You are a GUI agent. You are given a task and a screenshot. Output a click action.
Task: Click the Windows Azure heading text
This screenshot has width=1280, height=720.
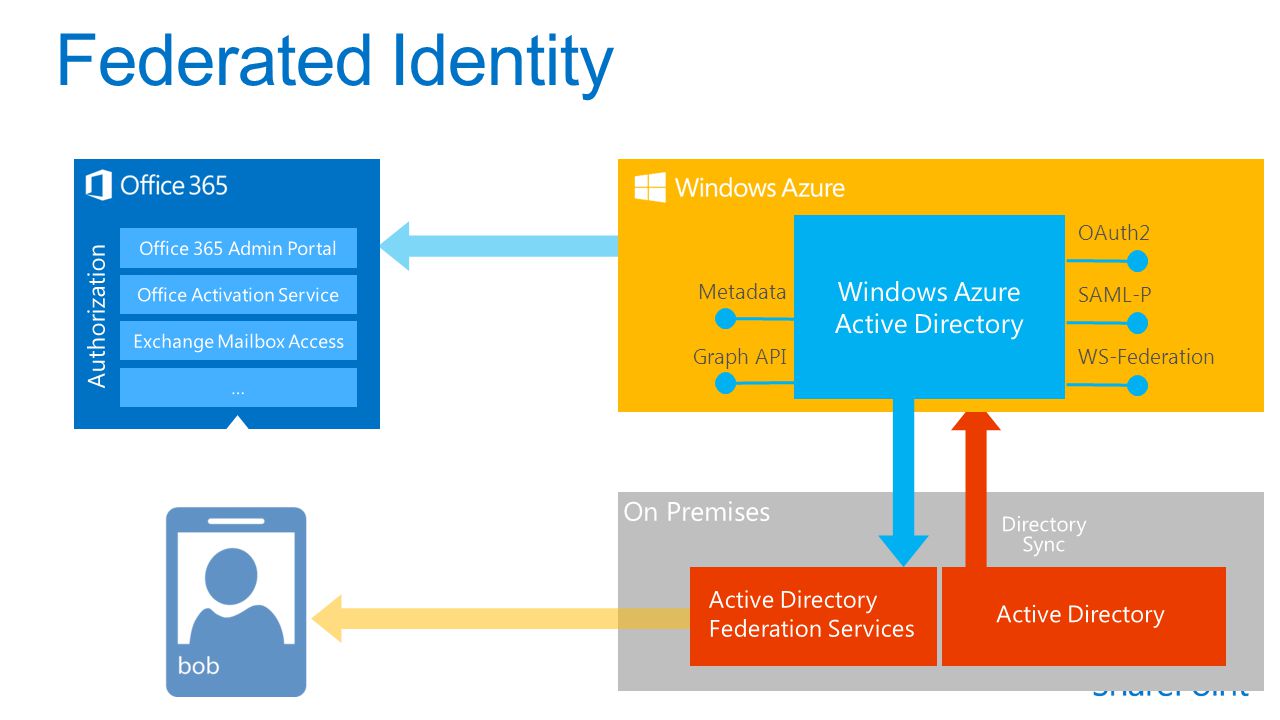point(760,188)
